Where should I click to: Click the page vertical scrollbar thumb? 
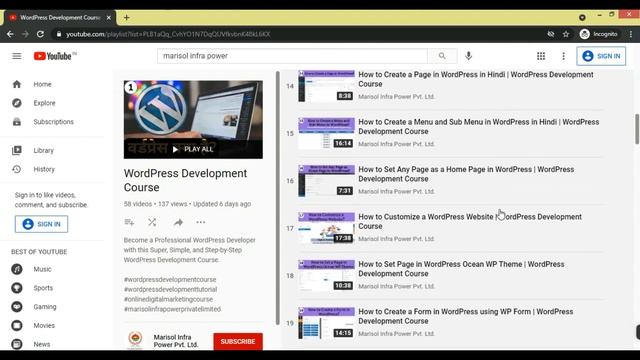(x=637, y=129)
